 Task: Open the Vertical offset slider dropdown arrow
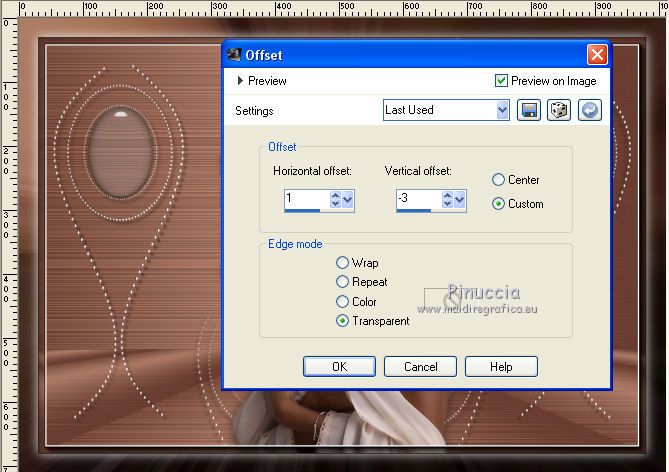point(460,199)
